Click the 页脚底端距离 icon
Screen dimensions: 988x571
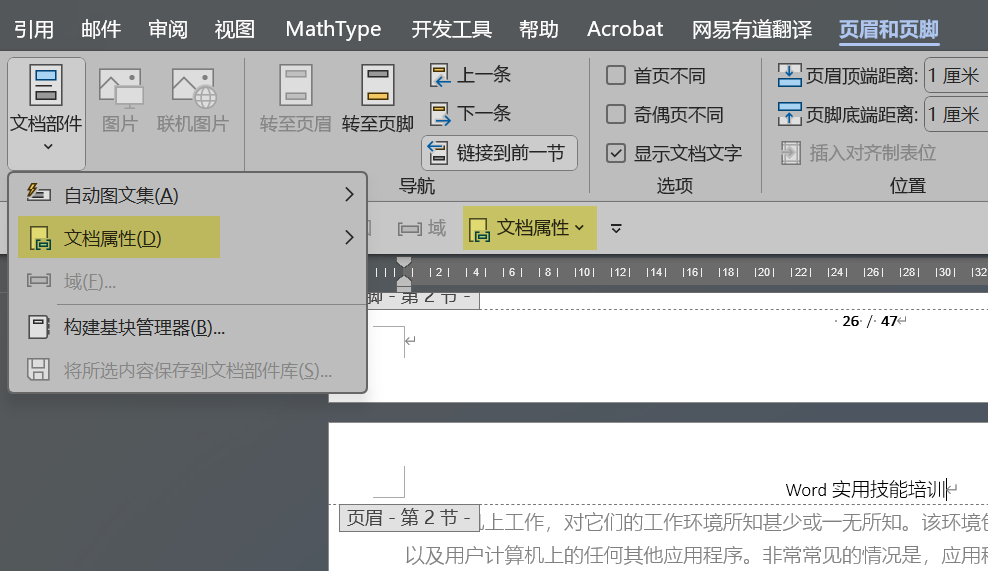click(x=790, y=114)
